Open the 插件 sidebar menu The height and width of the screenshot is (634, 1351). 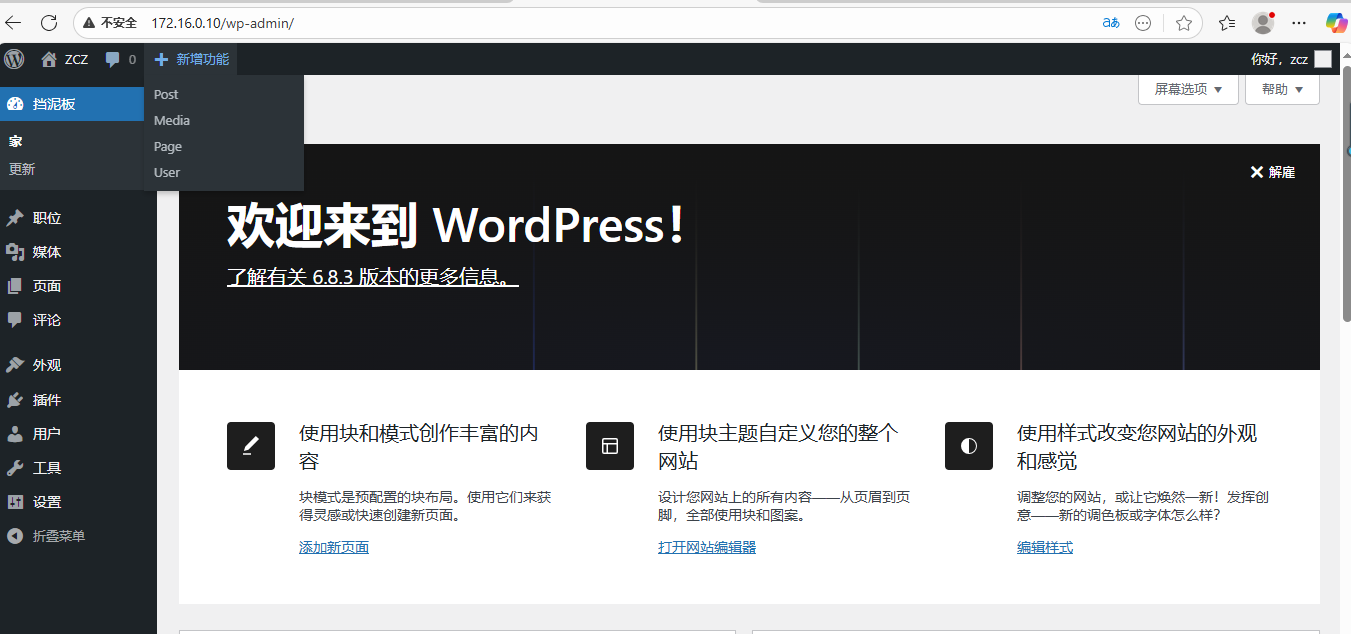pyautogui.click(x=78, y=400)
